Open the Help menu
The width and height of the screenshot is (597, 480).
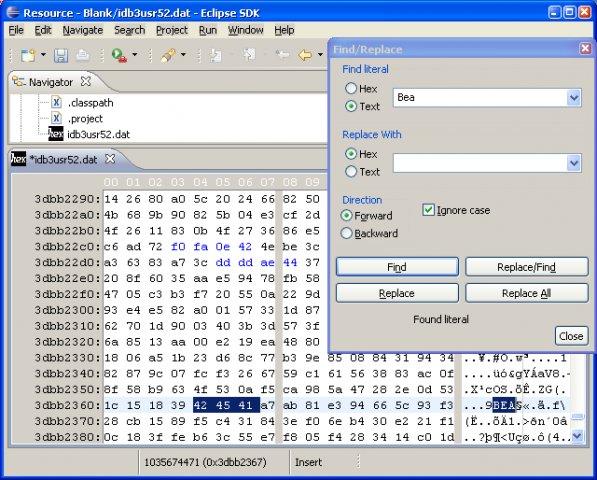tap(284, 30)
